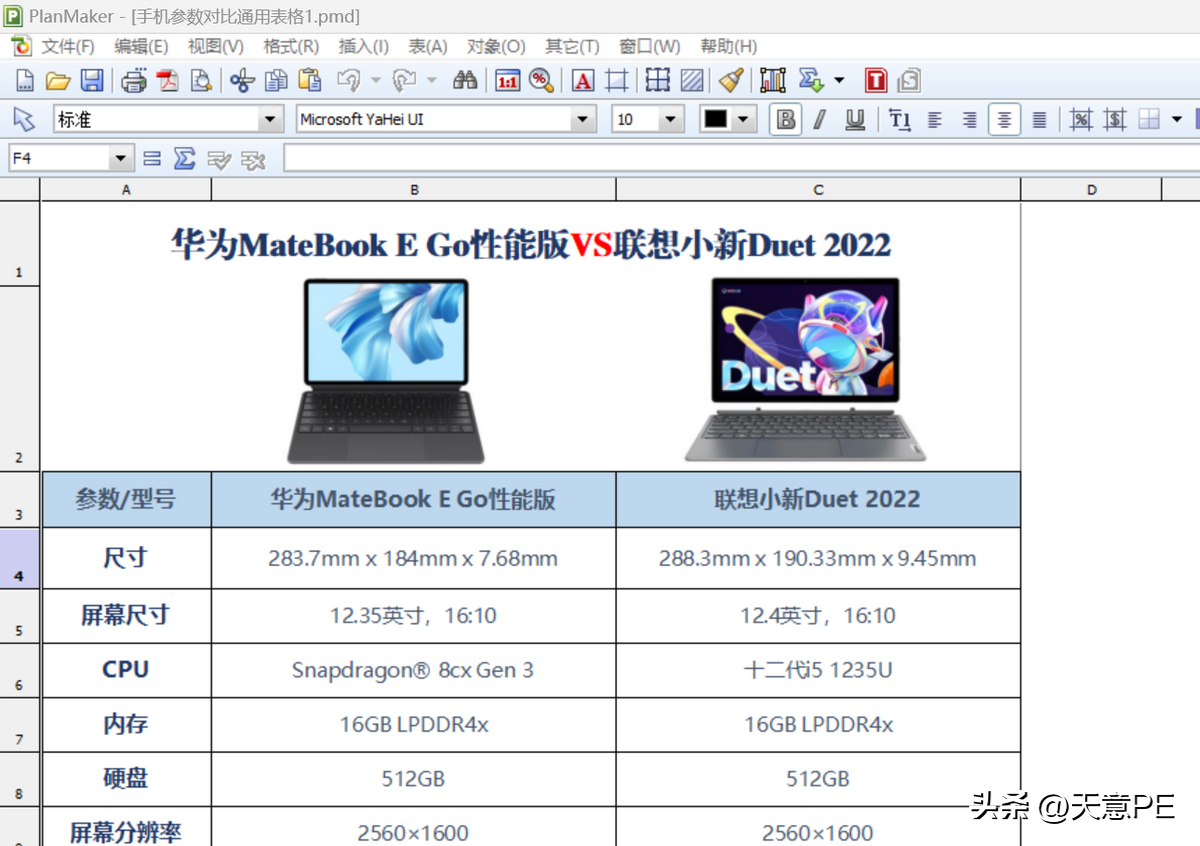Print the document with the printer icon
Screen dimensions: 1200x846
[135, 81]
